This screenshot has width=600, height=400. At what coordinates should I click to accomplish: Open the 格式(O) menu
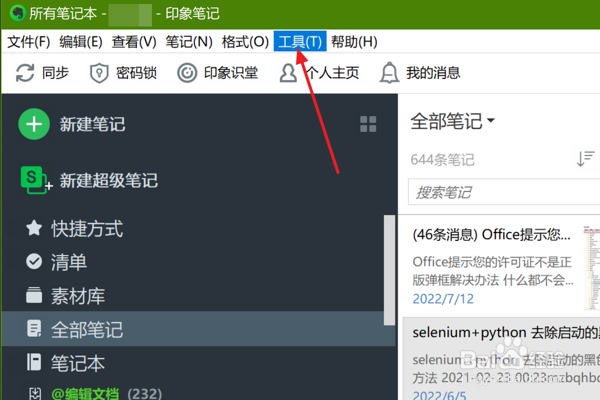pyautogui.click(x=245, y=41)
